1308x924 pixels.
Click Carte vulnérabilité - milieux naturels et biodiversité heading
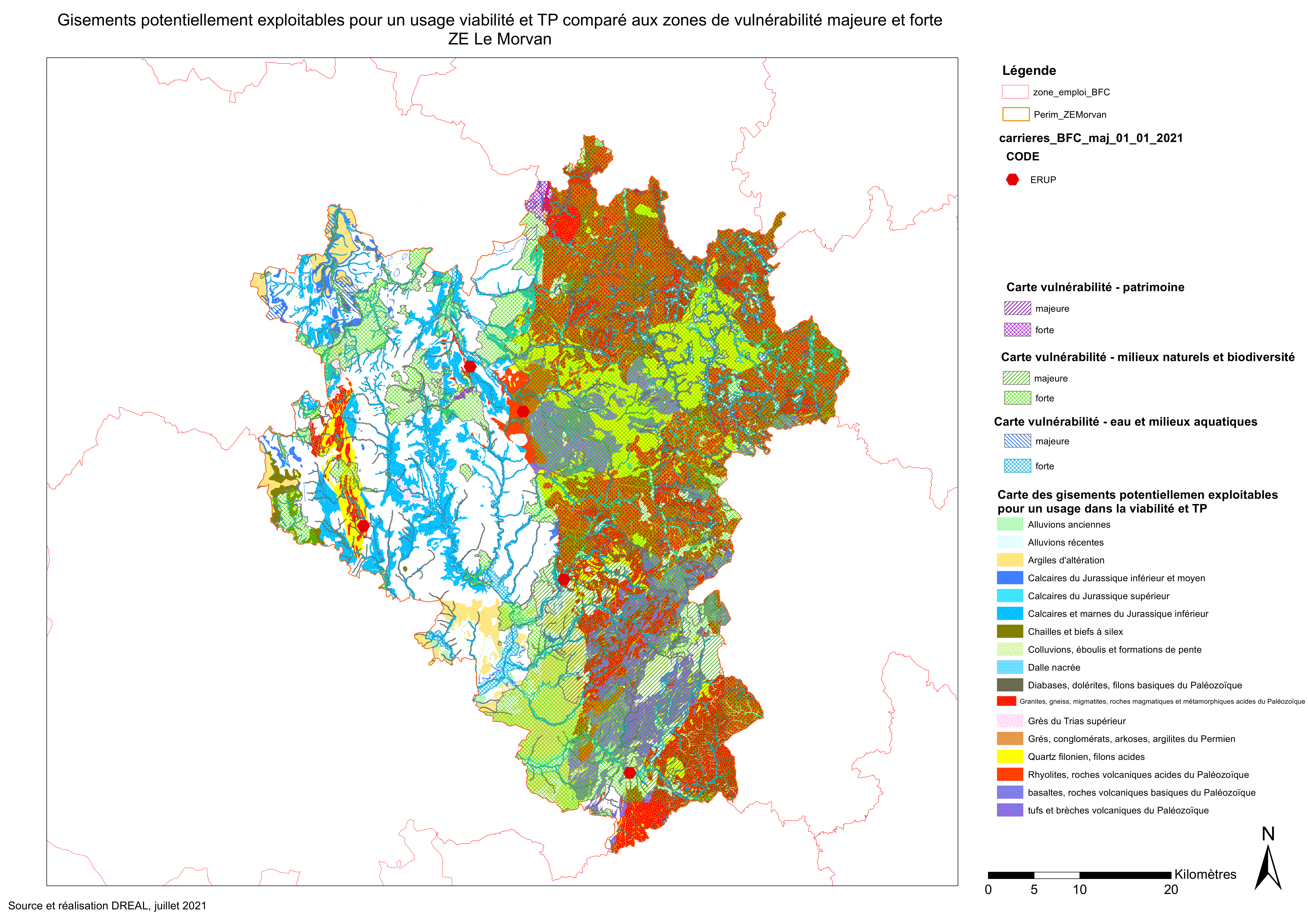point(1148,357)
